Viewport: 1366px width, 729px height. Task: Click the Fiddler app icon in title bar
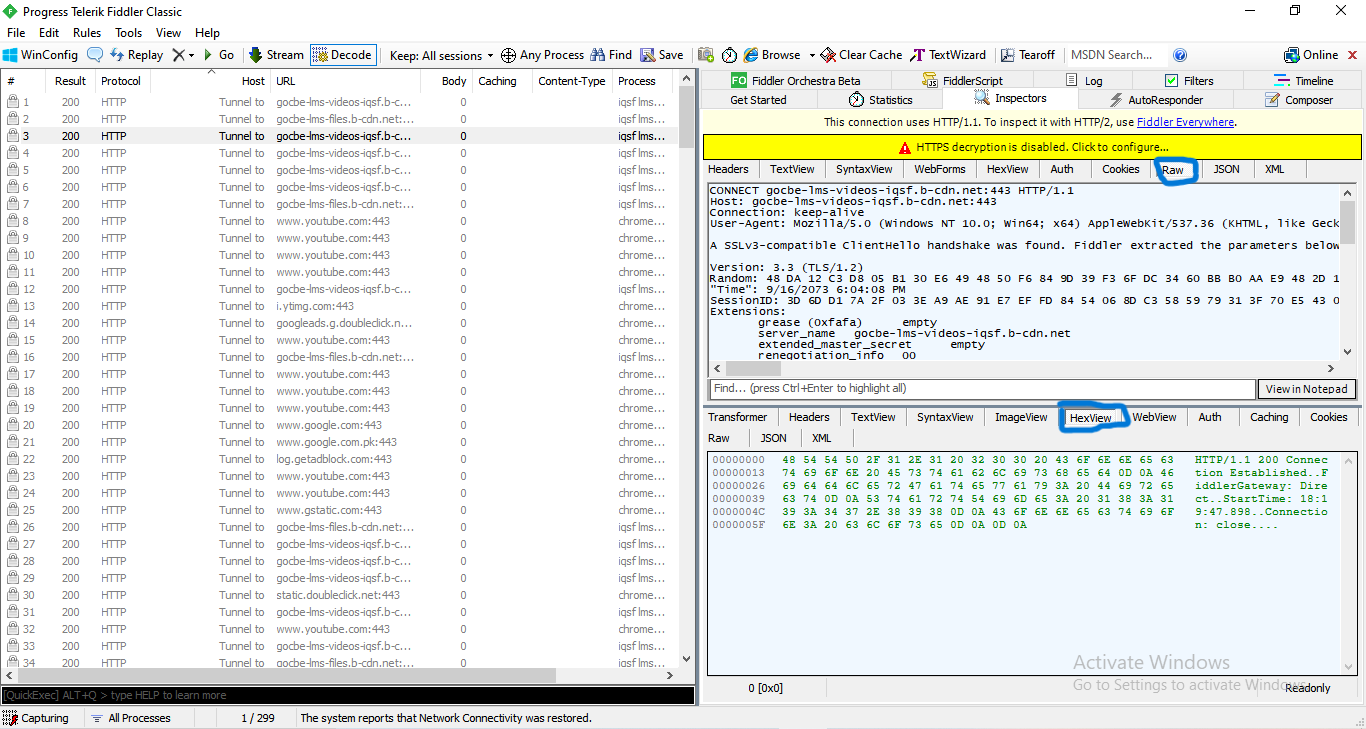pyautogui.click(x=10, y=11)
